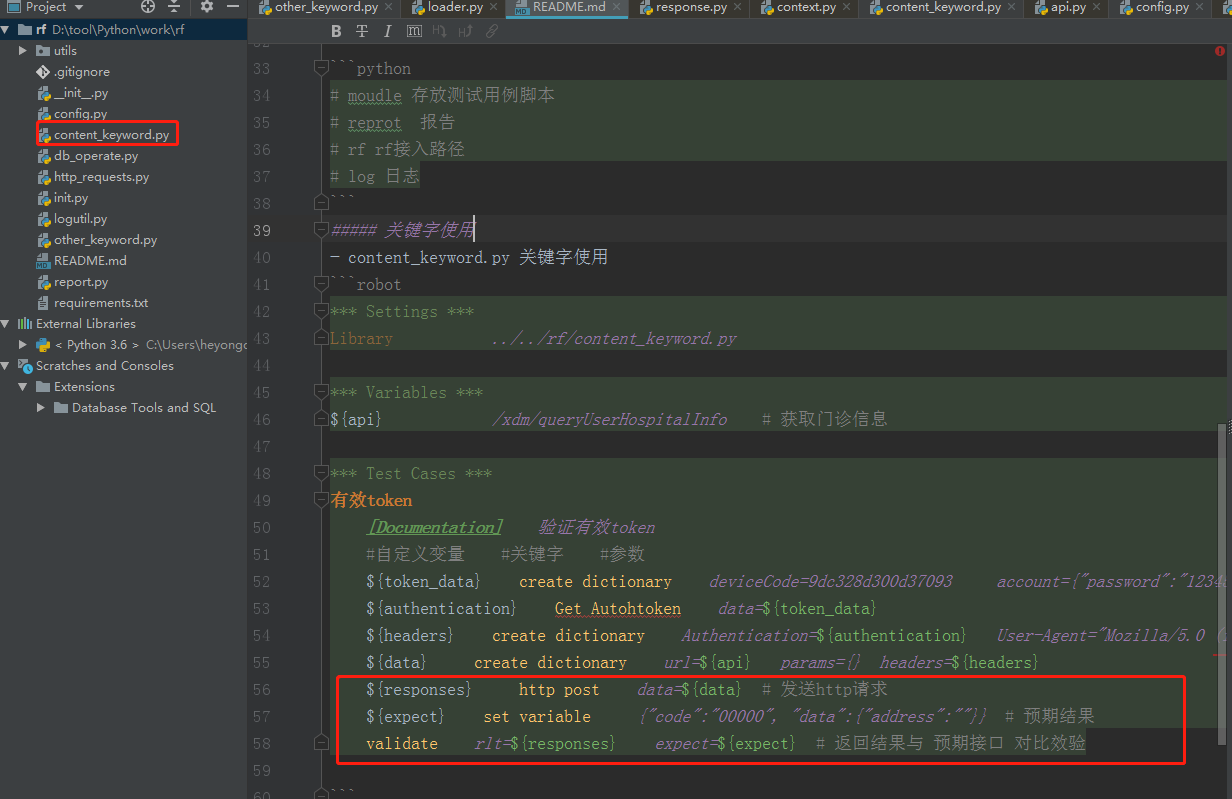Open Project panel settings gear
This screenshot has width=1232, height=799.
pyautogui.click(x=207, y=7)
